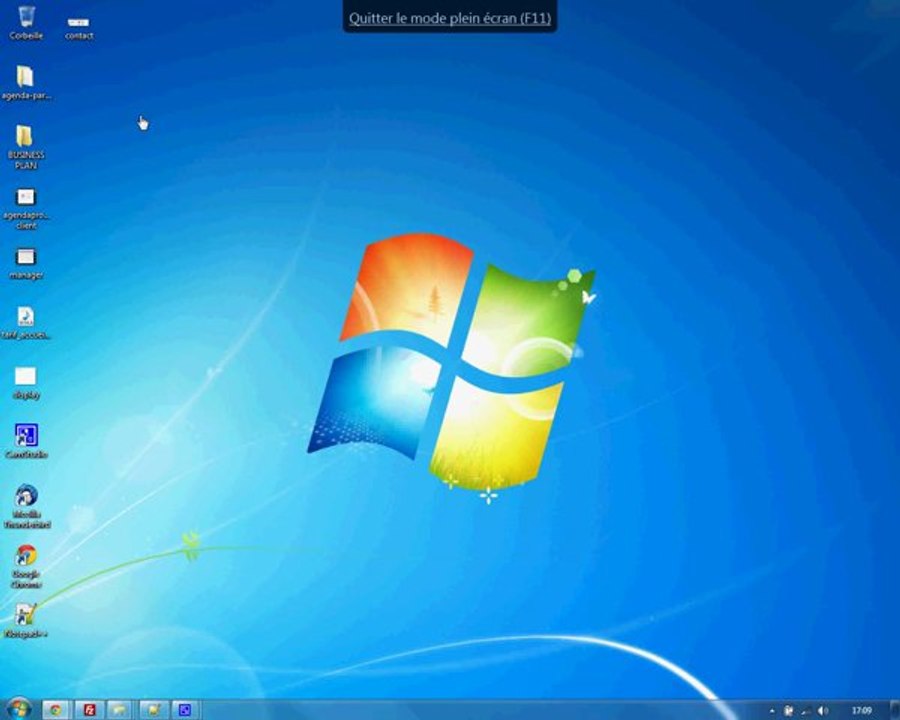Select the contact desktop shortcut
This screenshot has width=900, height=720.
tap(79, 27)
